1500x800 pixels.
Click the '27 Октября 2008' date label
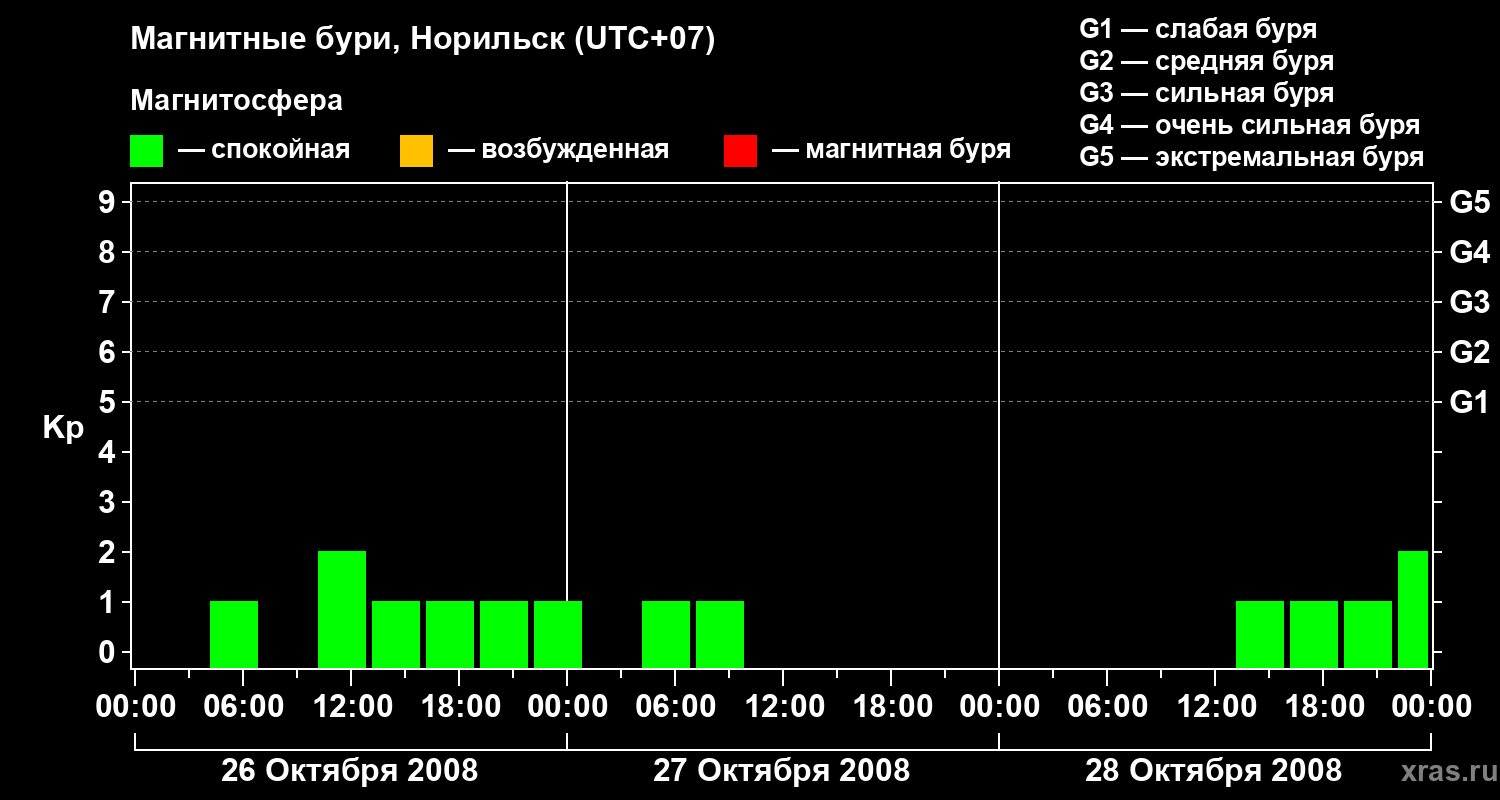782,770
